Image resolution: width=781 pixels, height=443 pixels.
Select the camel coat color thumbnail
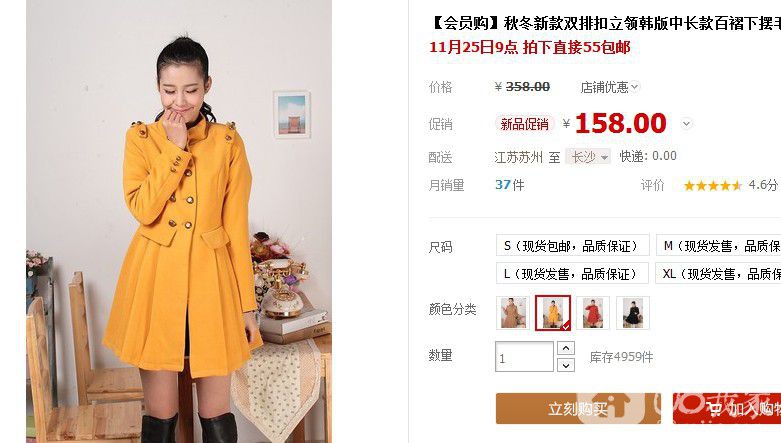[513, 312]
